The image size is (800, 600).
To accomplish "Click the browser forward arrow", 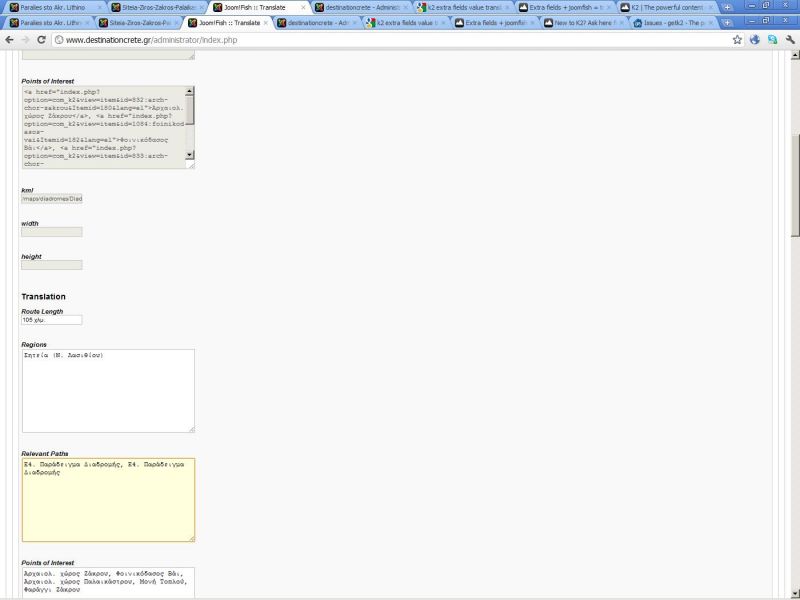I will 26,40.
